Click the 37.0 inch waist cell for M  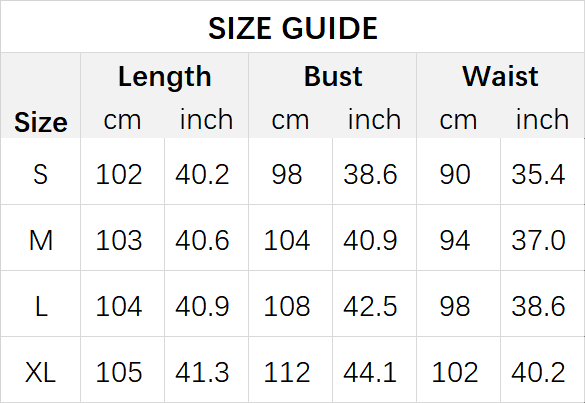538,240
